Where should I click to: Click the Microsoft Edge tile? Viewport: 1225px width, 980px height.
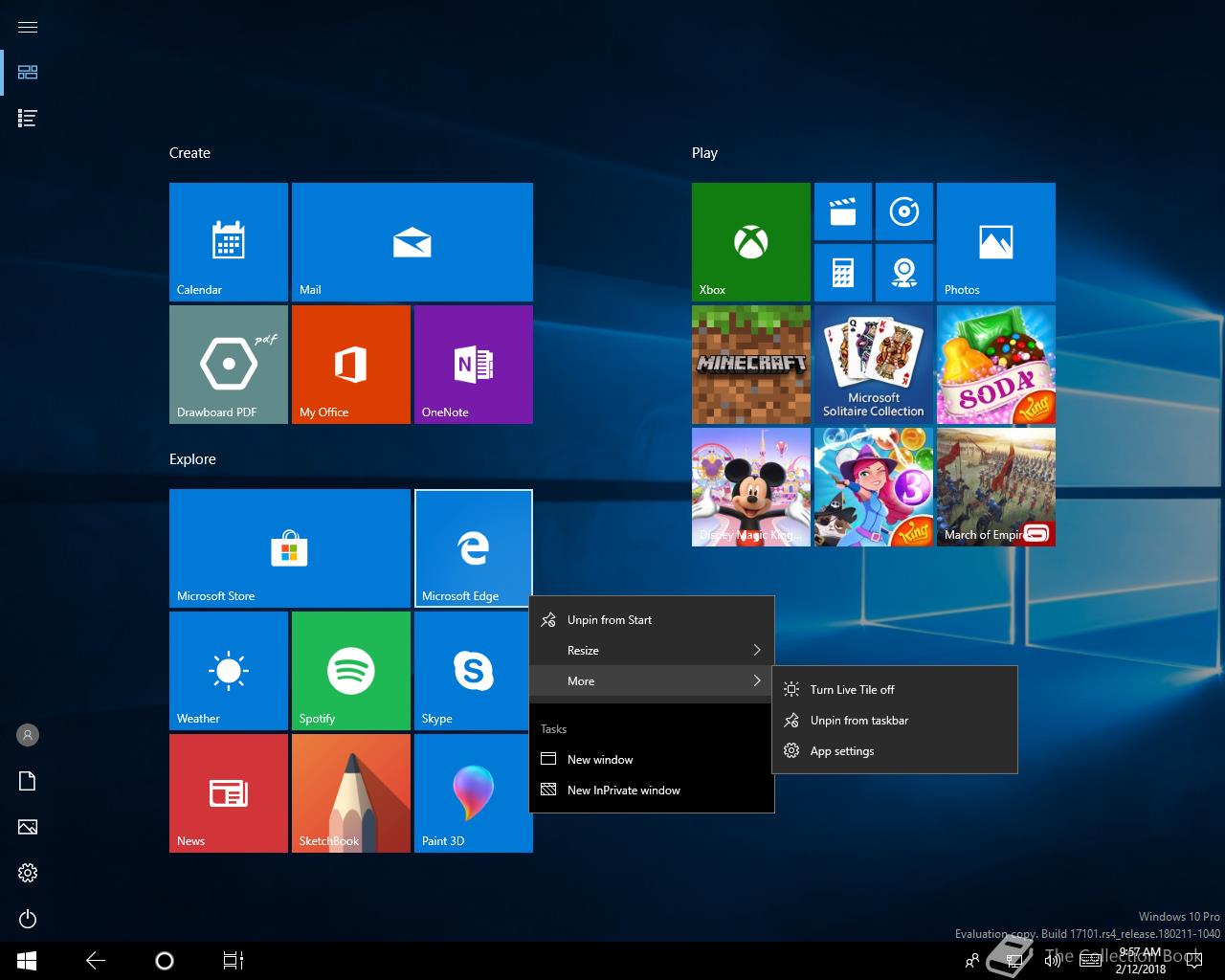(x=474, y=548)
